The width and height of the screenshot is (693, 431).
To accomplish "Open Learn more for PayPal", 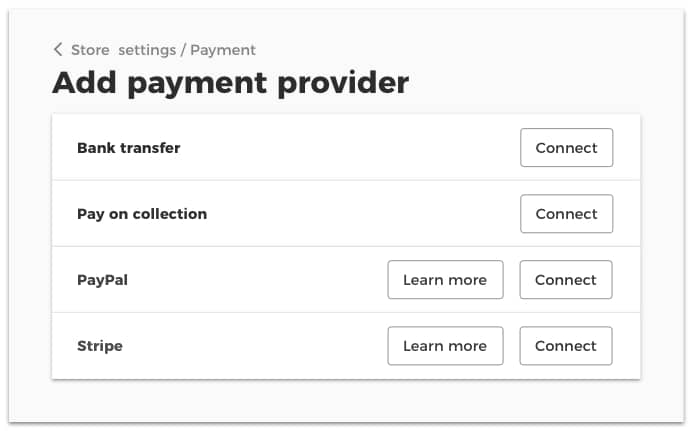I will [444, 280].
